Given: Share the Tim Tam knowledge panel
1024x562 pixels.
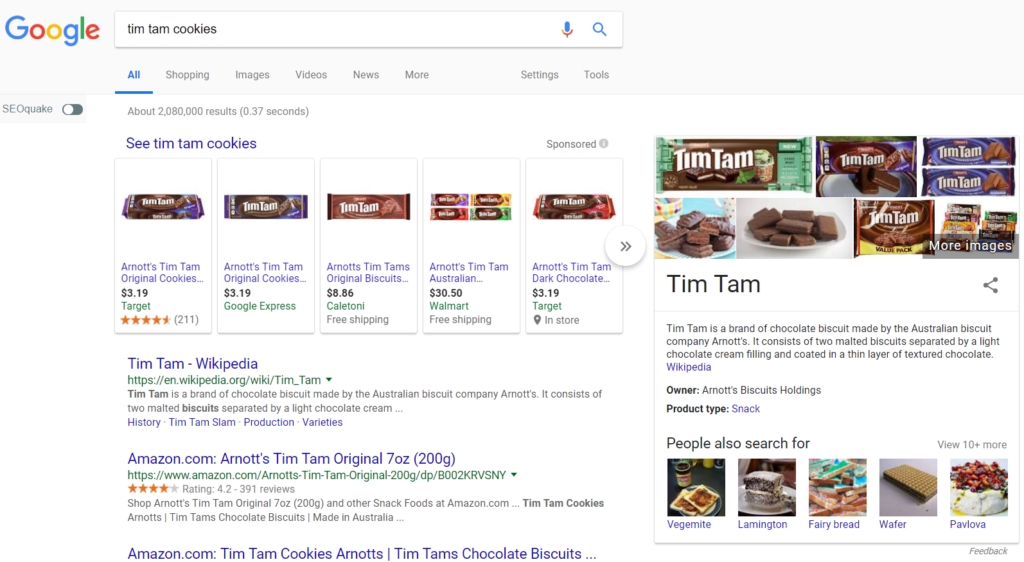Looking at the screenshot, I should (991, 285).
